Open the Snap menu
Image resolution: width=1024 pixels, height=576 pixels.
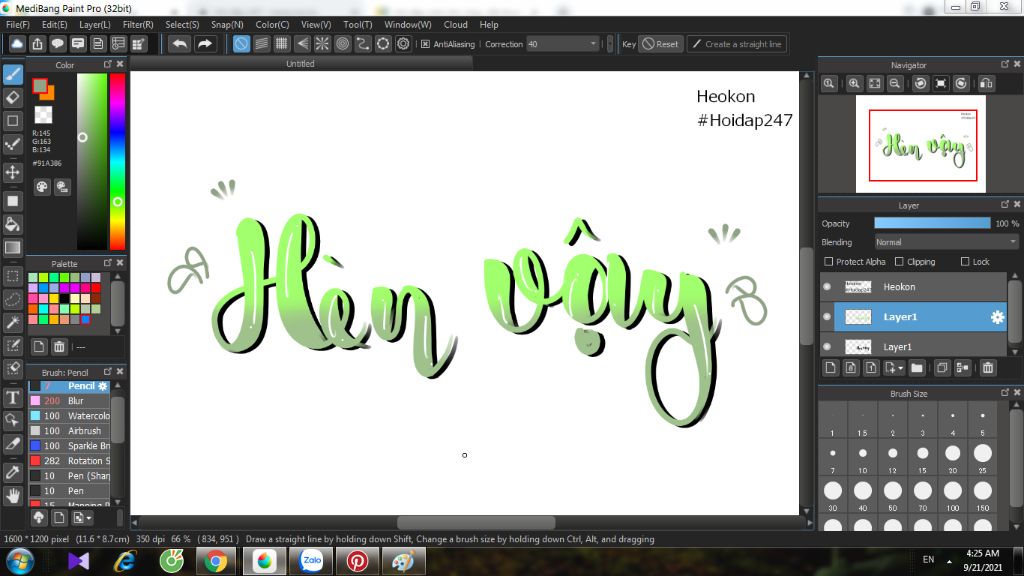tap(227, 24)
